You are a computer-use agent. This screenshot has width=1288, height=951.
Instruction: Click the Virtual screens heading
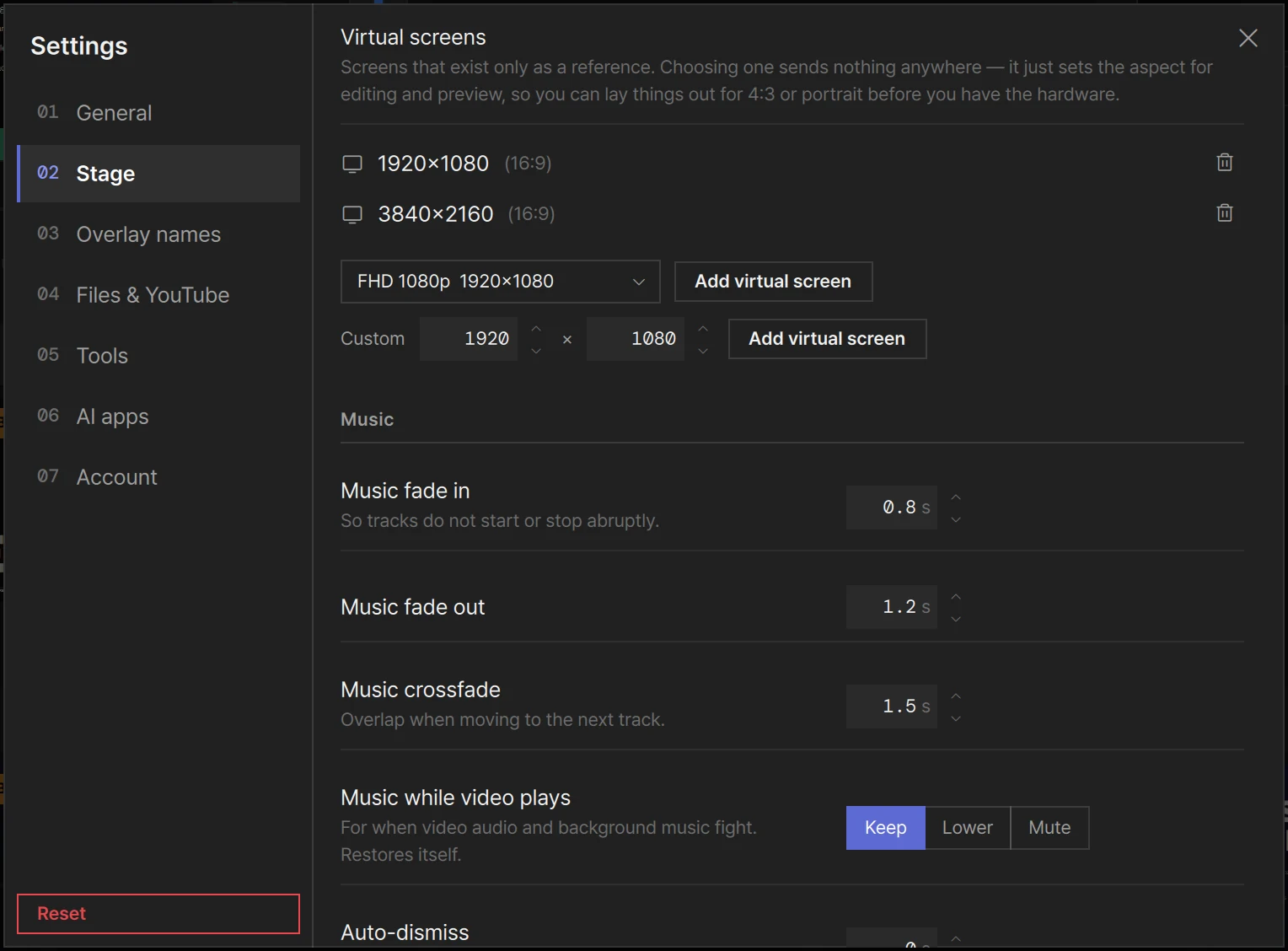(x=413, y=37)
